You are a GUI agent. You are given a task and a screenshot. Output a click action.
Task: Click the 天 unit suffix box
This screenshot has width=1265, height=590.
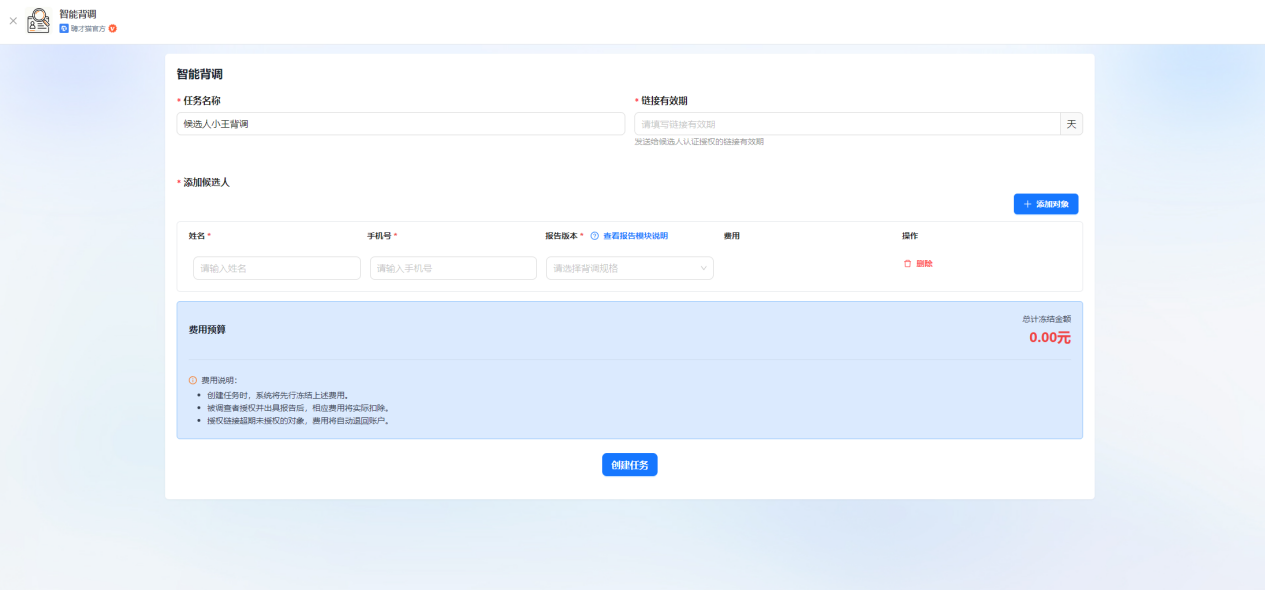pos(1071,124)
